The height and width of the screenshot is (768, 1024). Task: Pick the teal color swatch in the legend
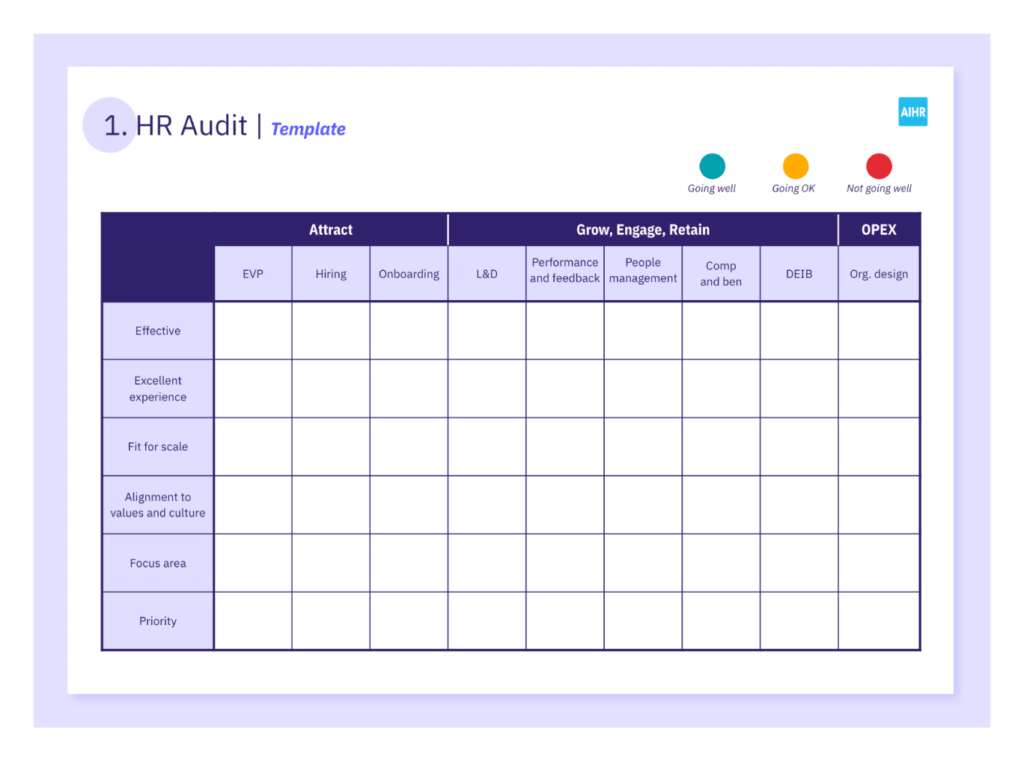coord(711,166)
